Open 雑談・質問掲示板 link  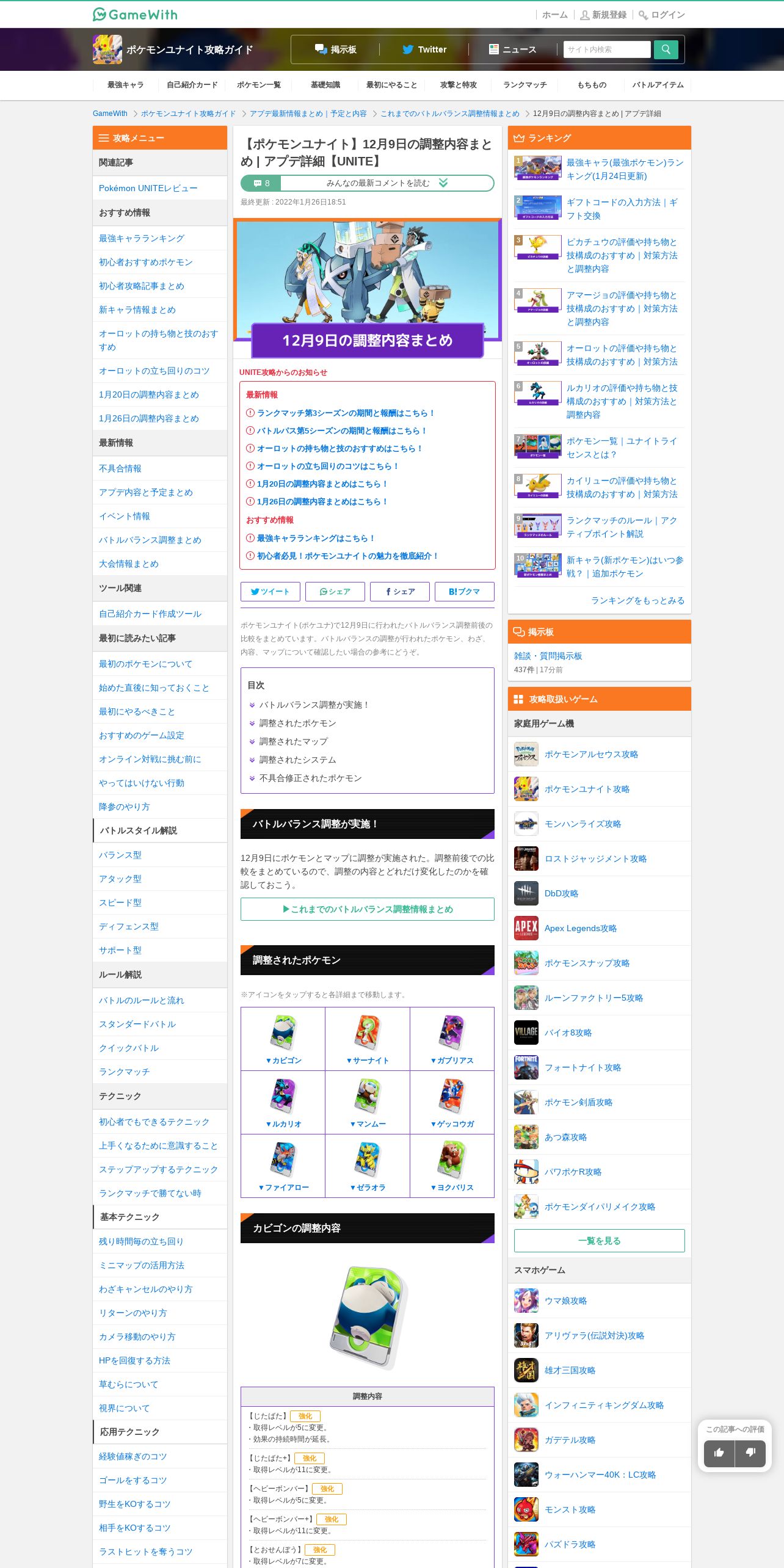[548, 656]
